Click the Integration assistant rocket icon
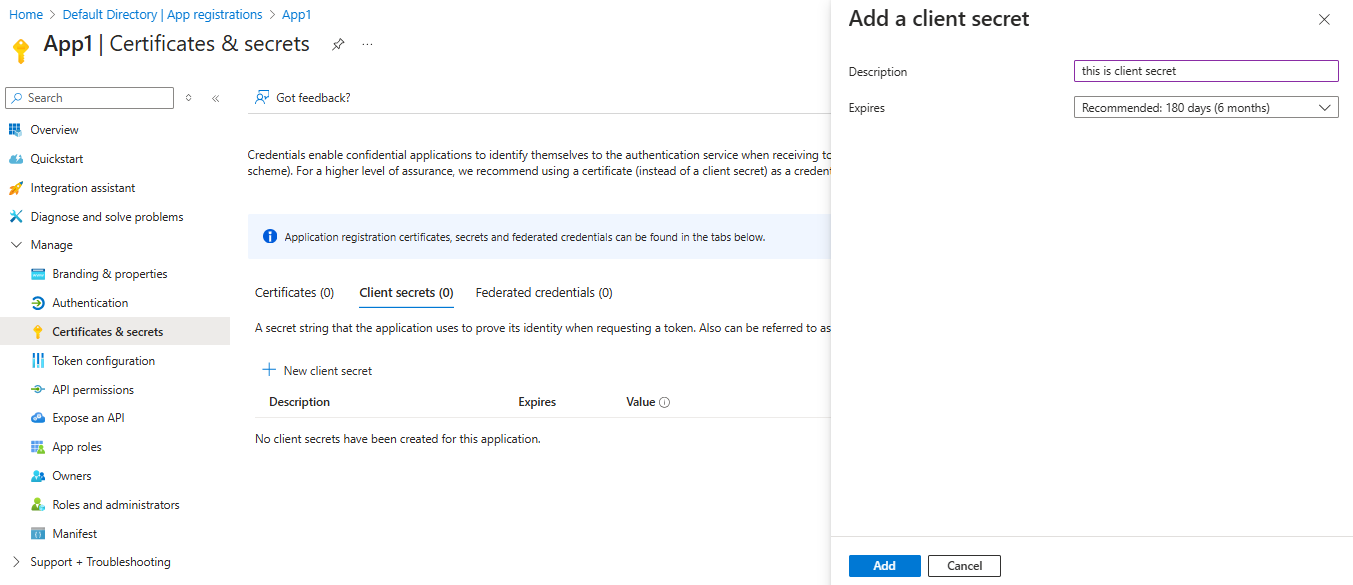This screenshot has height=585, width=1353. click(x=15, y=188)
